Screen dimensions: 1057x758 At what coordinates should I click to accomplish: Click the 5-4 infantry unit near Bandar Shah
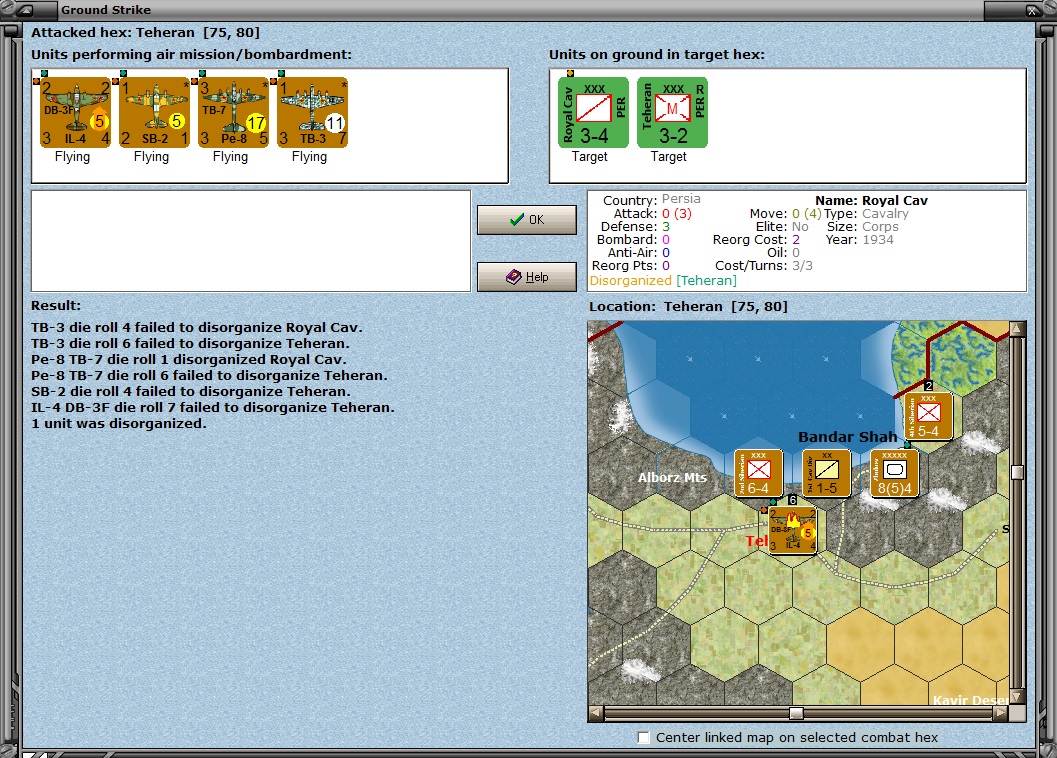928,416
